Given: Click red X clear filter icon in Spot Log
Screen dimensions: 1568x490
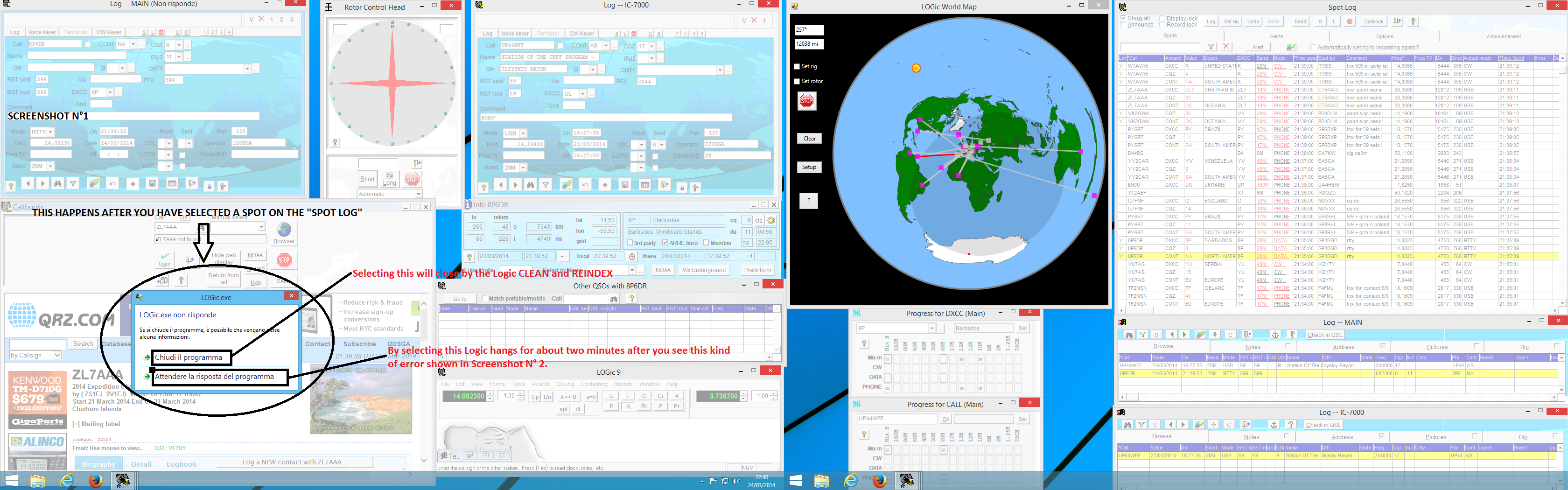Looking at the screenshot, I should click(x=1226, y=47).
